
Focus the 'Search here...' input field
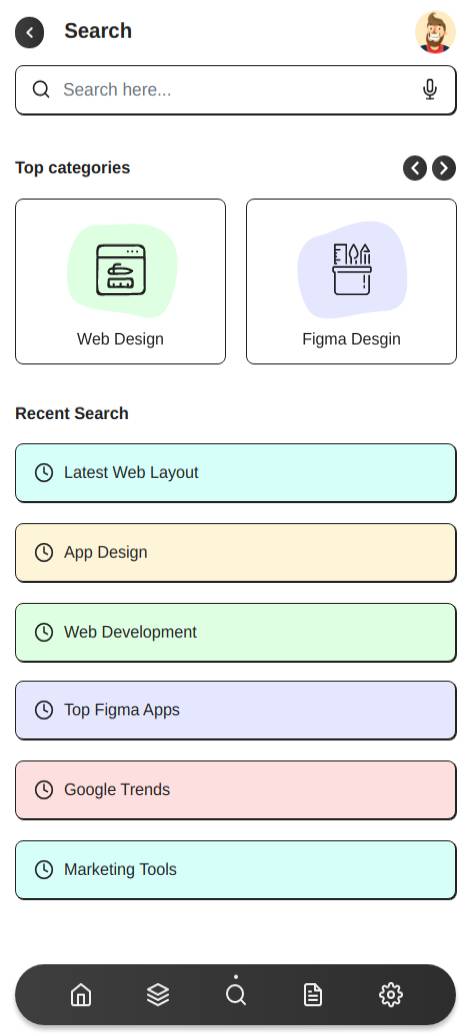(236, 90)
